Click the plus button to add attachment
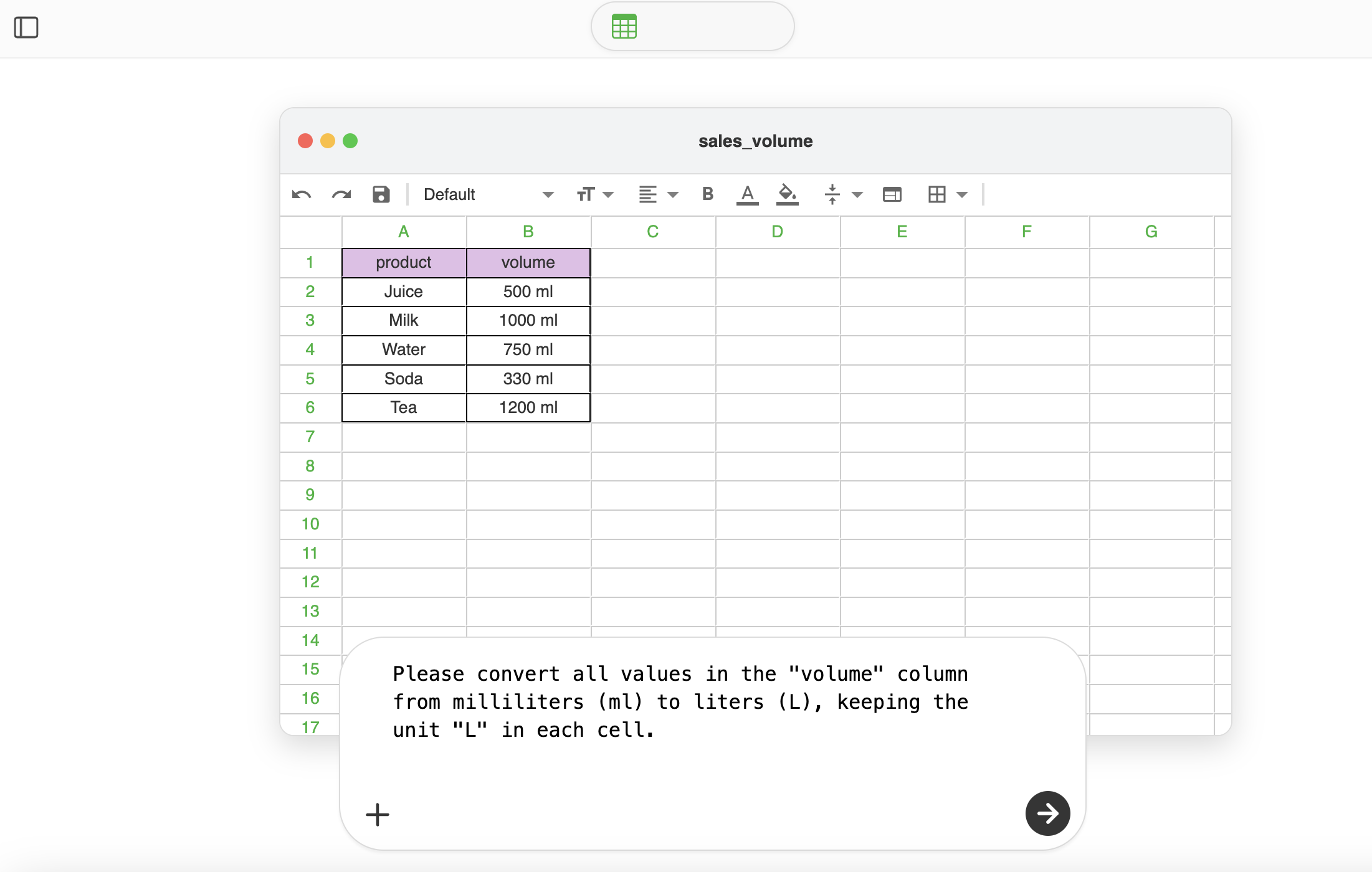 pos(377,813)
